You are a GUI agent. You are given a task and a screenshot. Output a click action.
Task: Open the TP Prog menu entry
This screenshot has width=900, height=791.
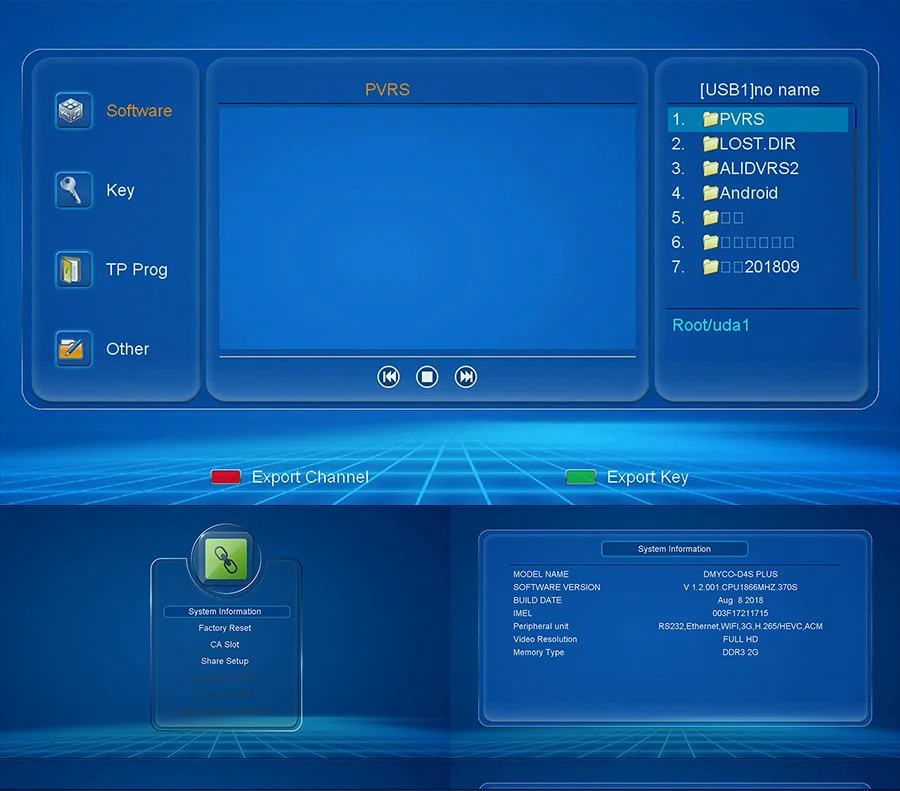point(137,270)
